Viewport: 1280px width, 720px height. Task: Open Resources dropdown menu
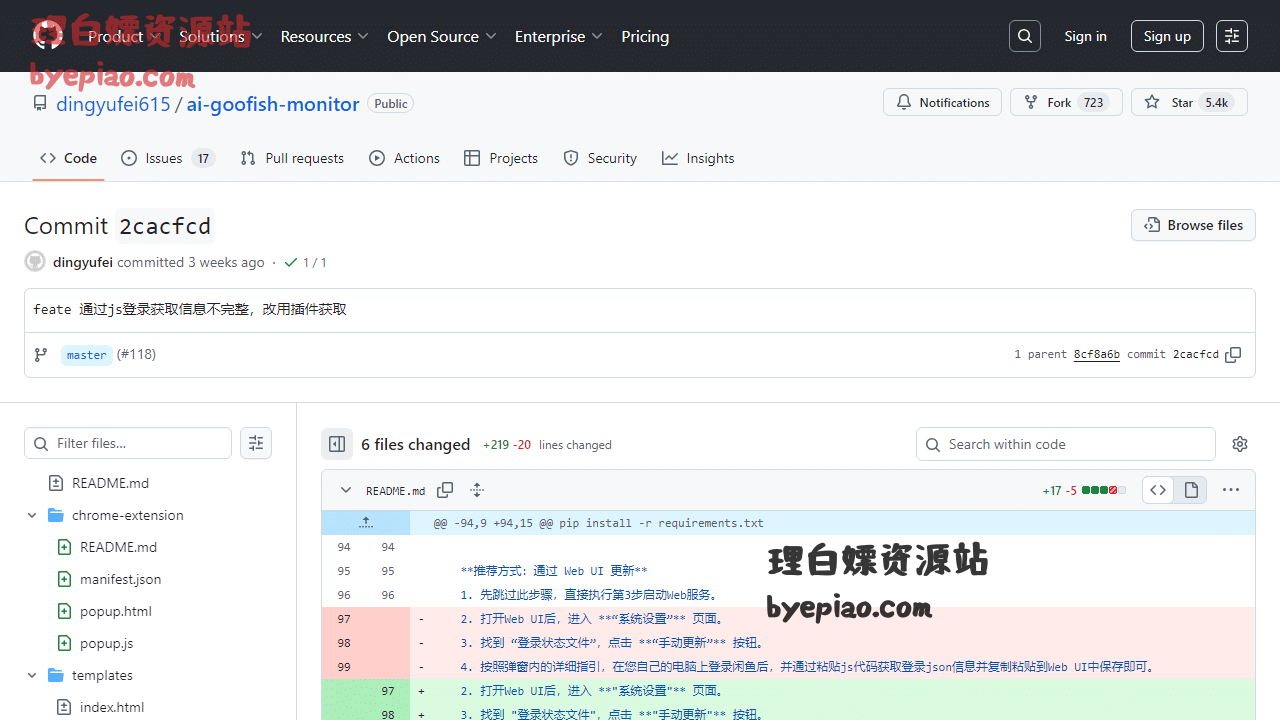point(324,36)
